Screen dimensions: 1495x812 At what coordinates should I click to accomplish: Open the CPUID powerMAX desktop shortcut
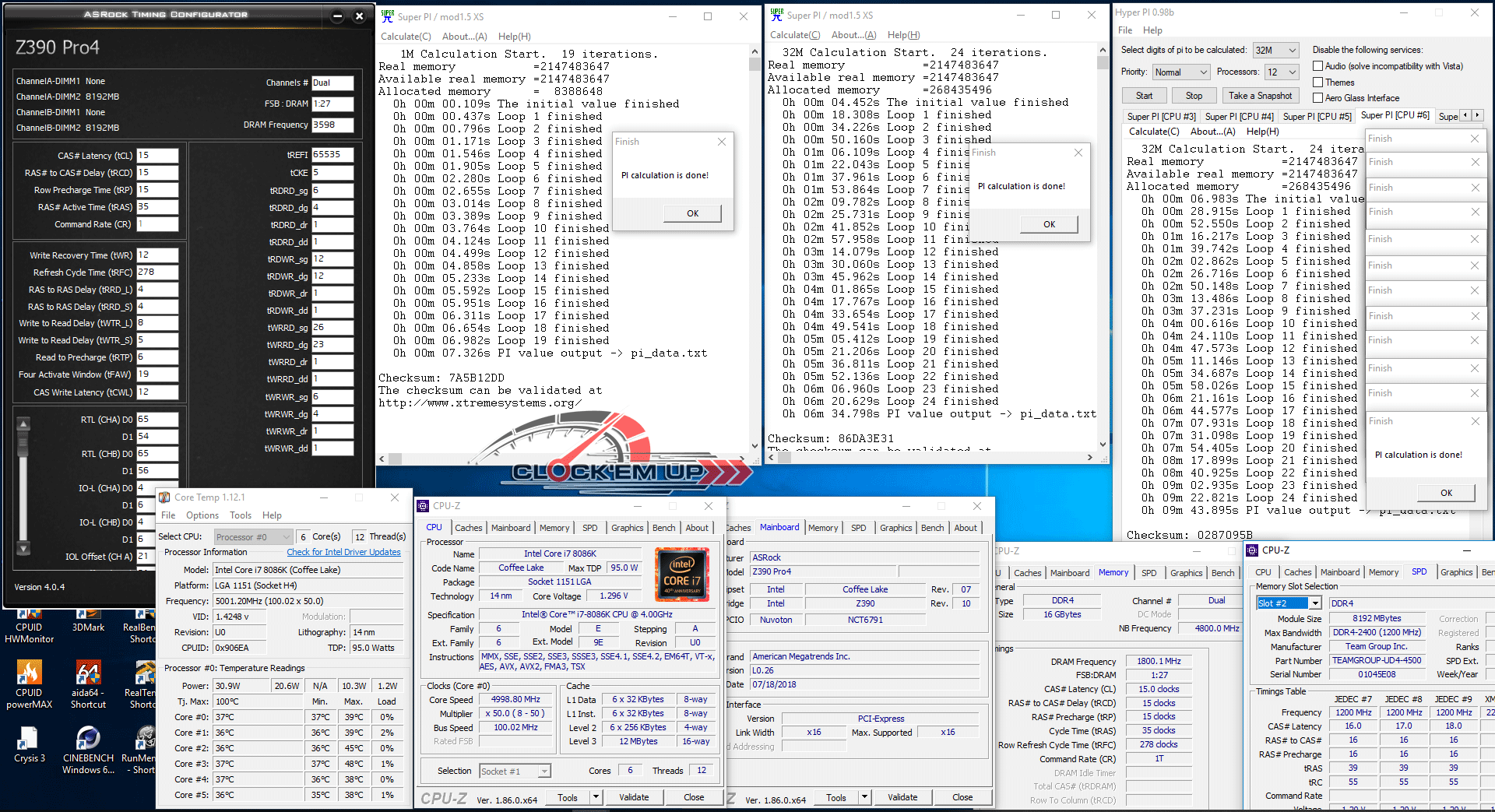coord(29,685)
